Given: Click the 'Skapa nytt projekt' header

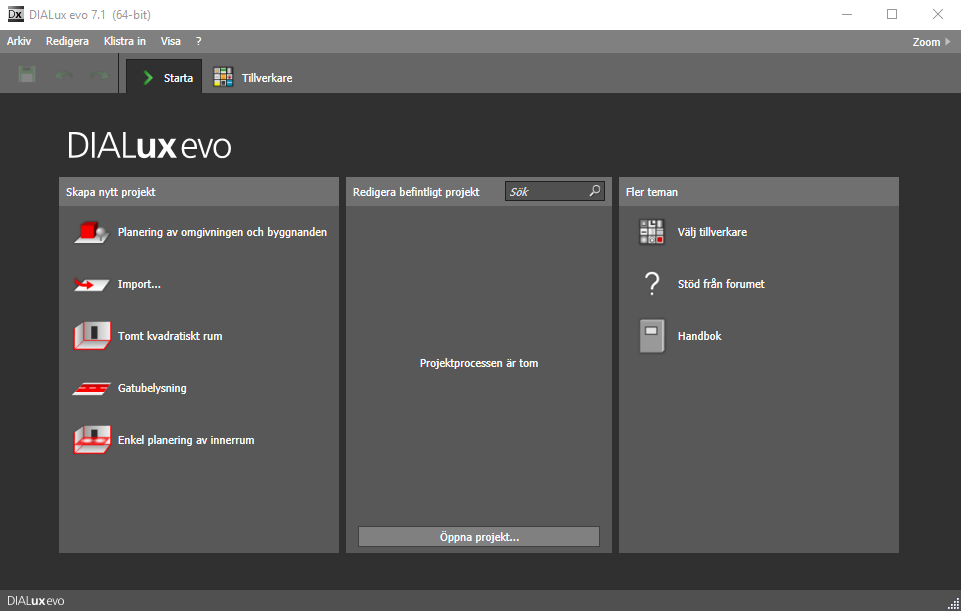Looking at the screenshot, I should (x=110, y=192).
